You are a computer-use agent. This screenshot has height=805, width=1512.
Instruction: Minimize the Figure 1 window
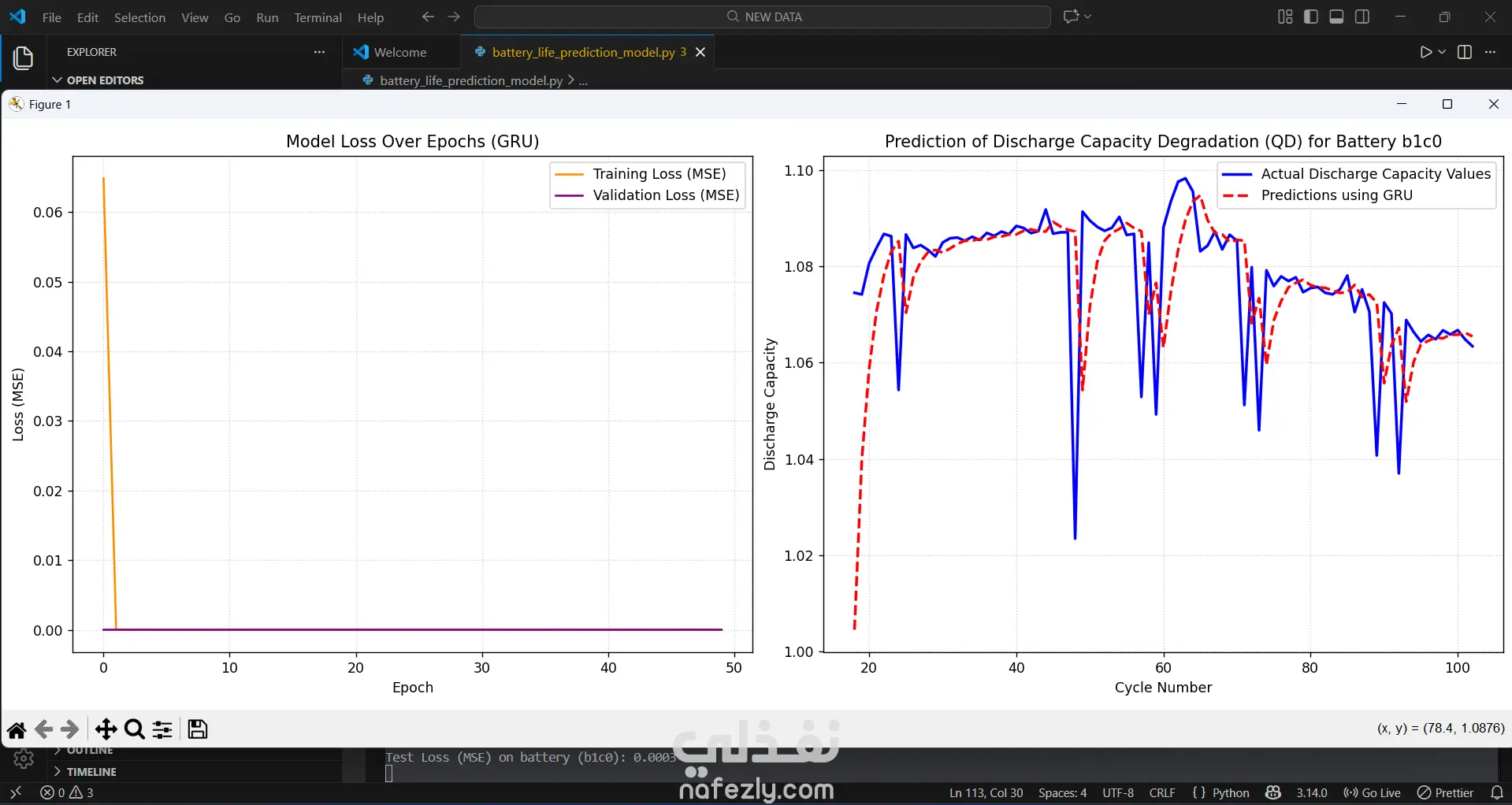click(1402, 104)
